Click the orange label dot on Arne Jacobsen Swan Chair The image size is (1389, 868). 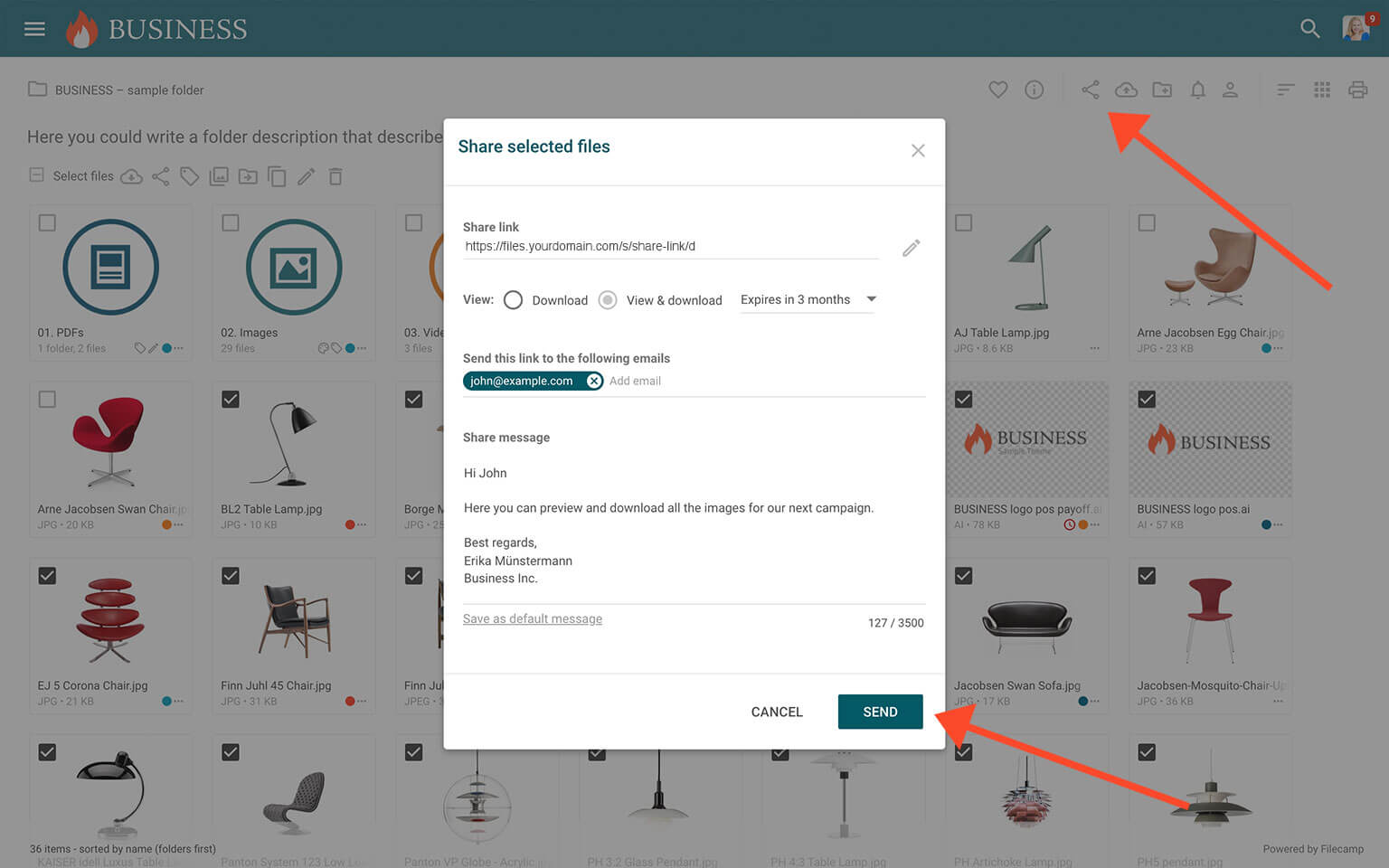(x=166, y=524)
